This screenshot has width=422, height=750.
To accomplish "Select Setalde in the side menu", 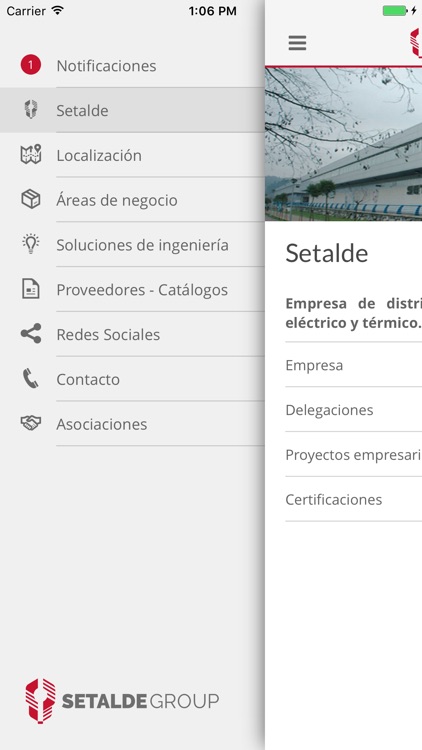I will [132, 110].
